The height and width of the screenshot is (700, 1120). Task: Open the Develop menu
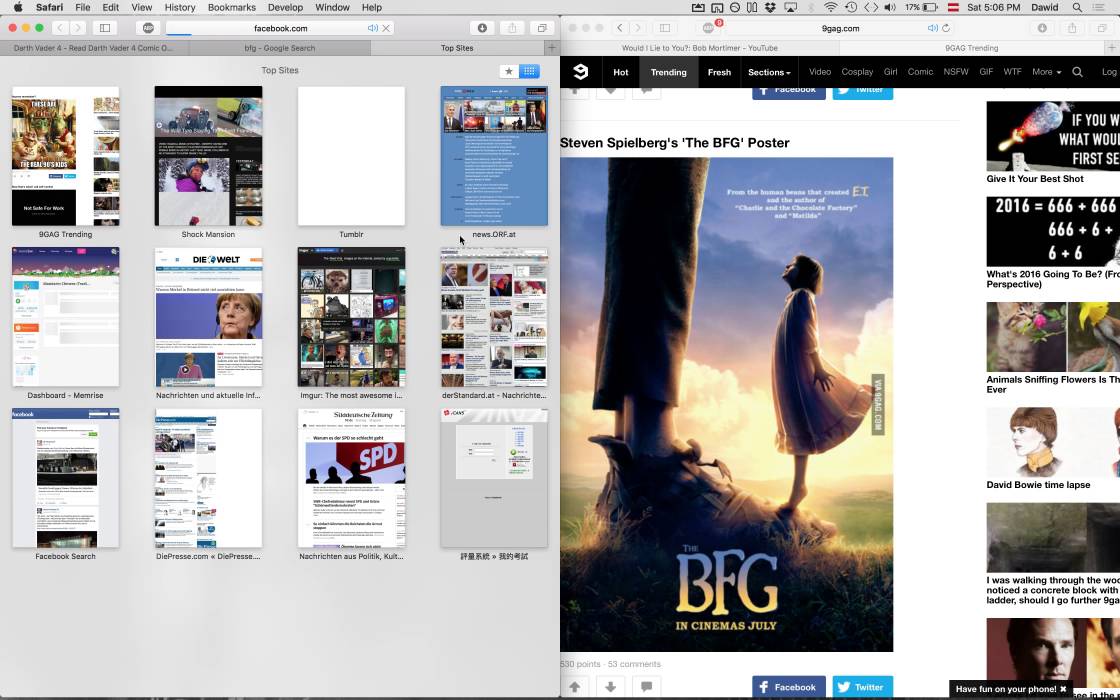tap(285, 7)
